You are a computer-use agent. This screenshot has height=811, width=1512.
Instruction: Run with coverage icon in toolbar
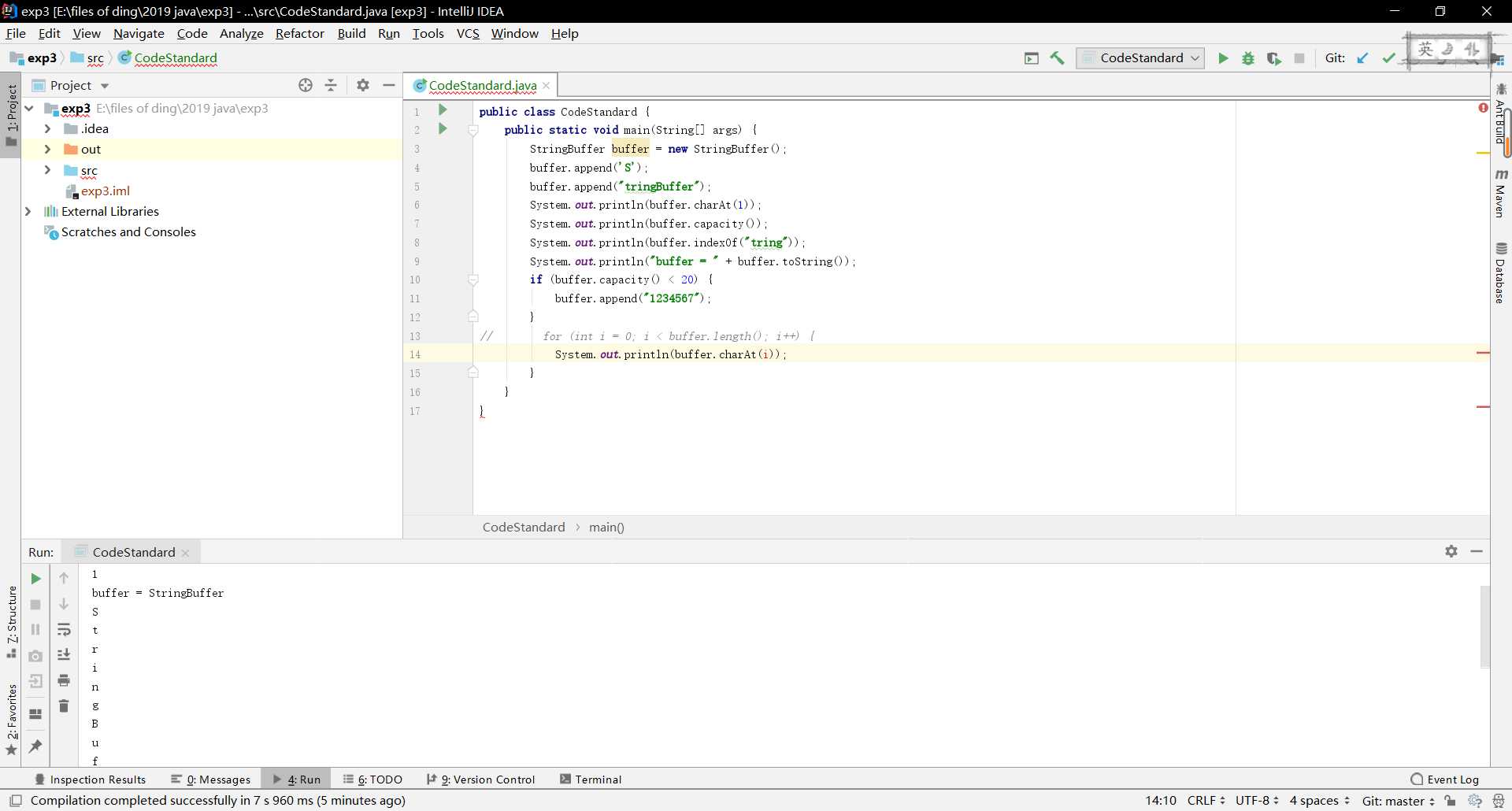point(1273,58)
